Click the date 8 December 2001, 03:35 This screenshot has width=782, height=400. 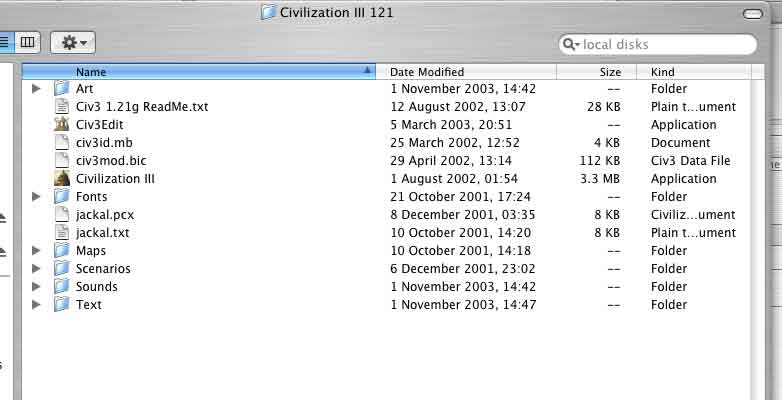tap(463, 214)
